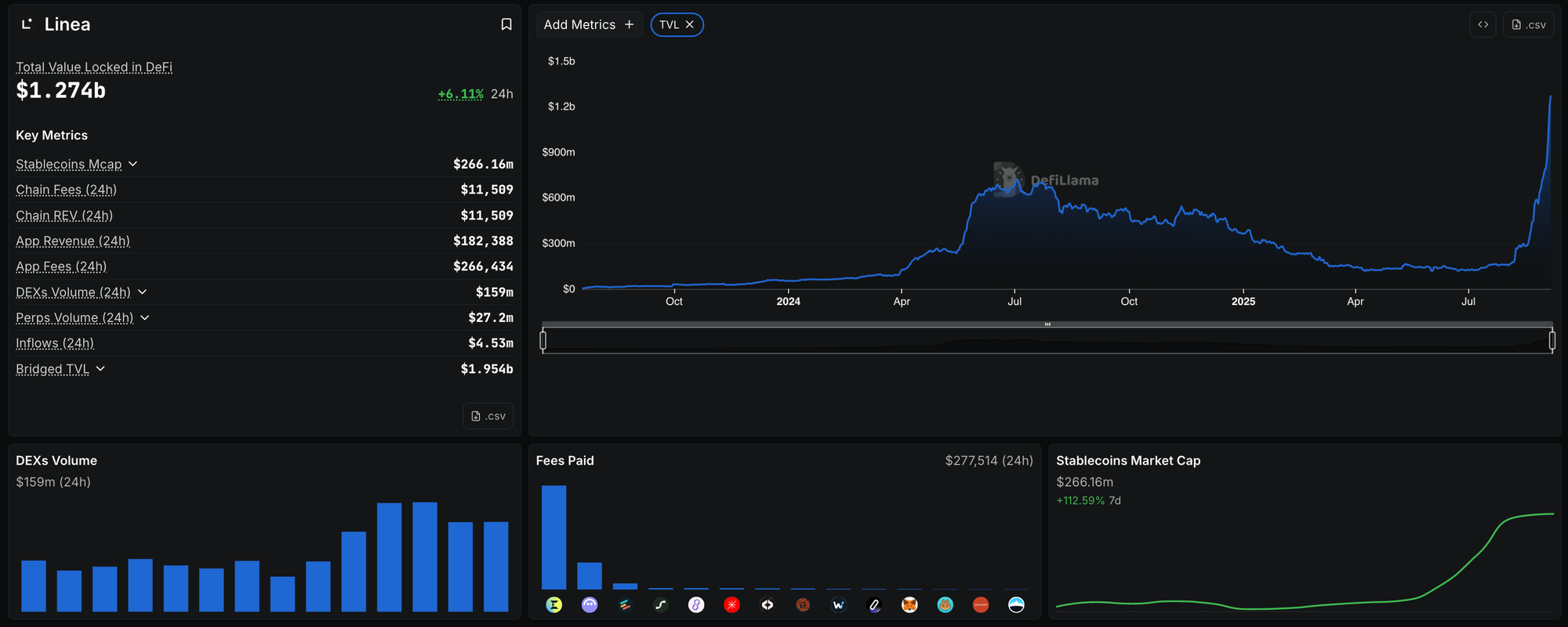Click Total Value Locked in DeFi label

click(x=94, y=67)
